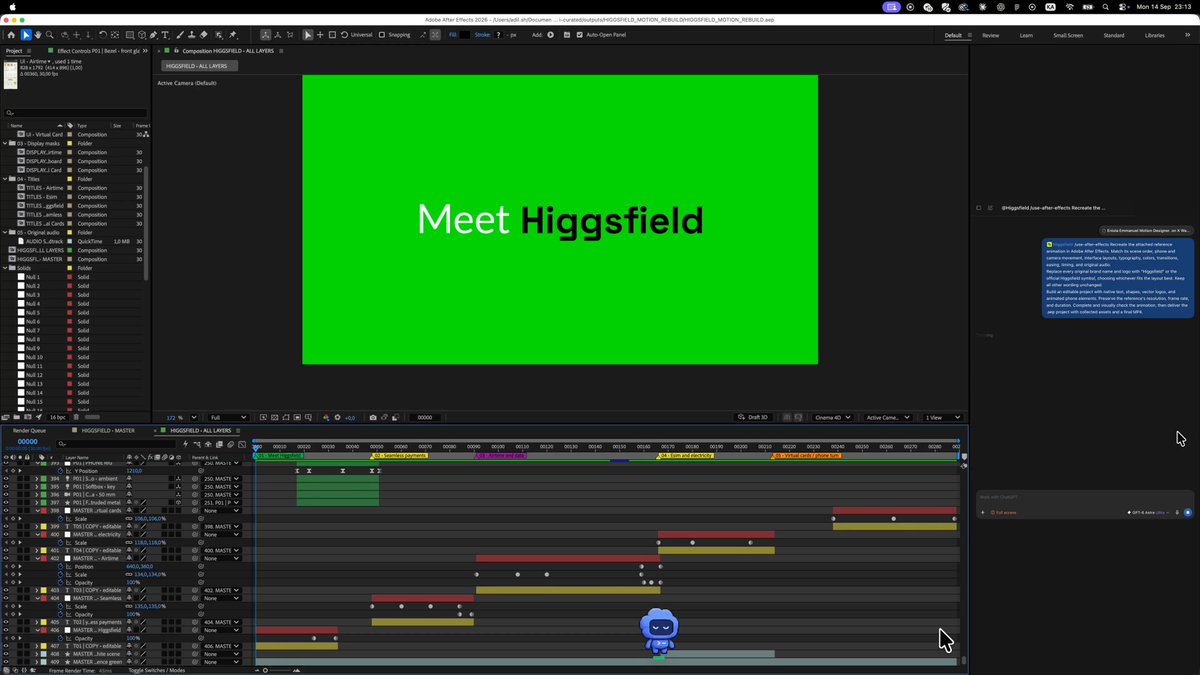The image size is (1200, 675).
Task: Select the Rectangle shape tool
Action: [130, 35]
